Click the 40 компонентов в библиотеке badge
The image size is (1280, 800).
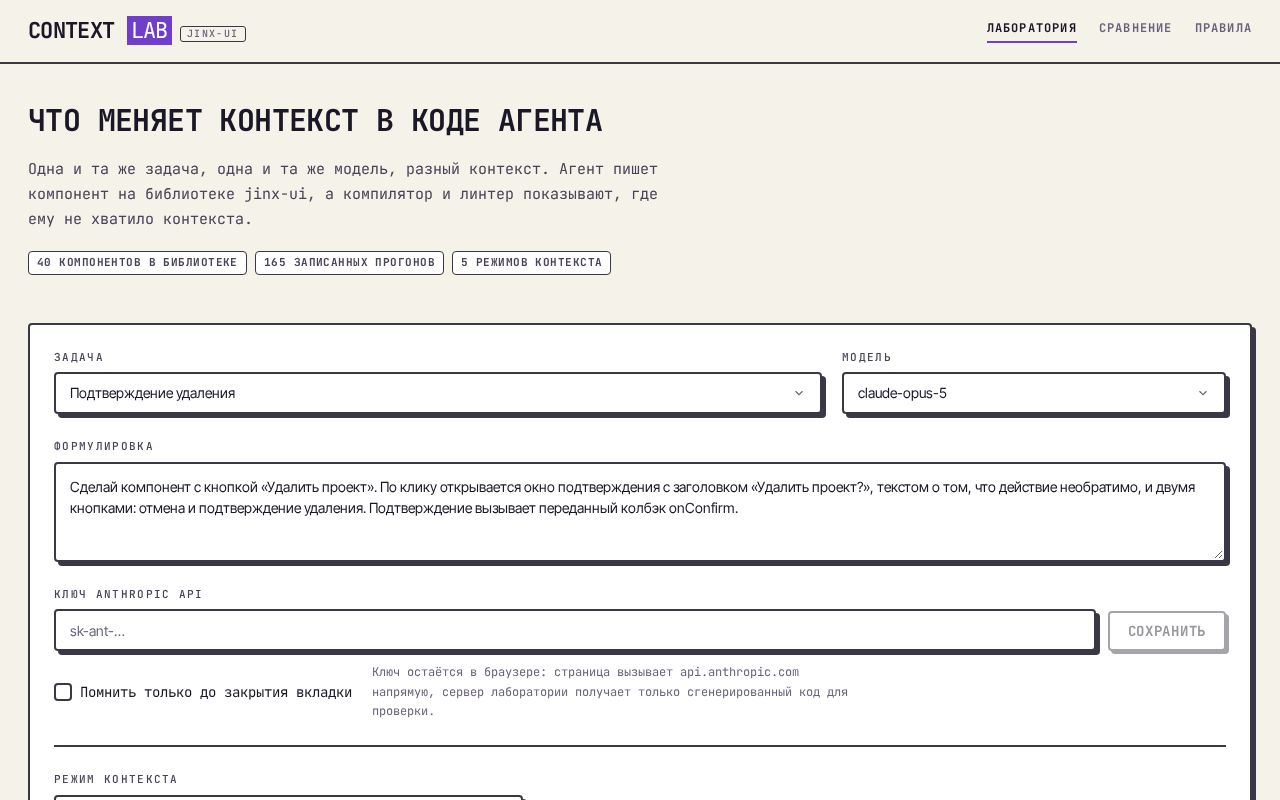pyautogui.click(x=137, y=263)
